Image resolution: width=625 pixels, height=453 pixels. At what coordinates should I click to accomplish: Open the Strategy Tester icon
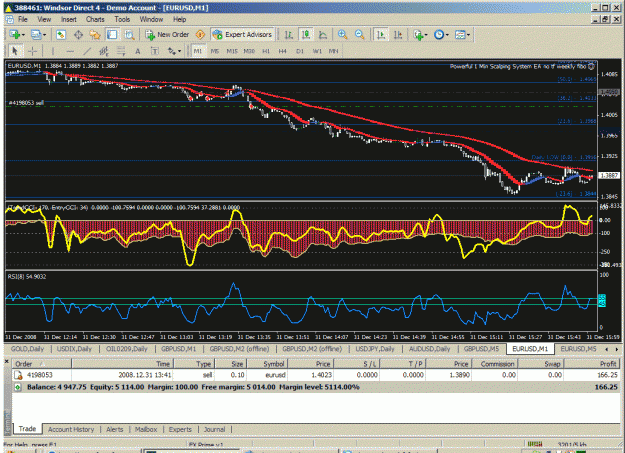pos(129,35)
